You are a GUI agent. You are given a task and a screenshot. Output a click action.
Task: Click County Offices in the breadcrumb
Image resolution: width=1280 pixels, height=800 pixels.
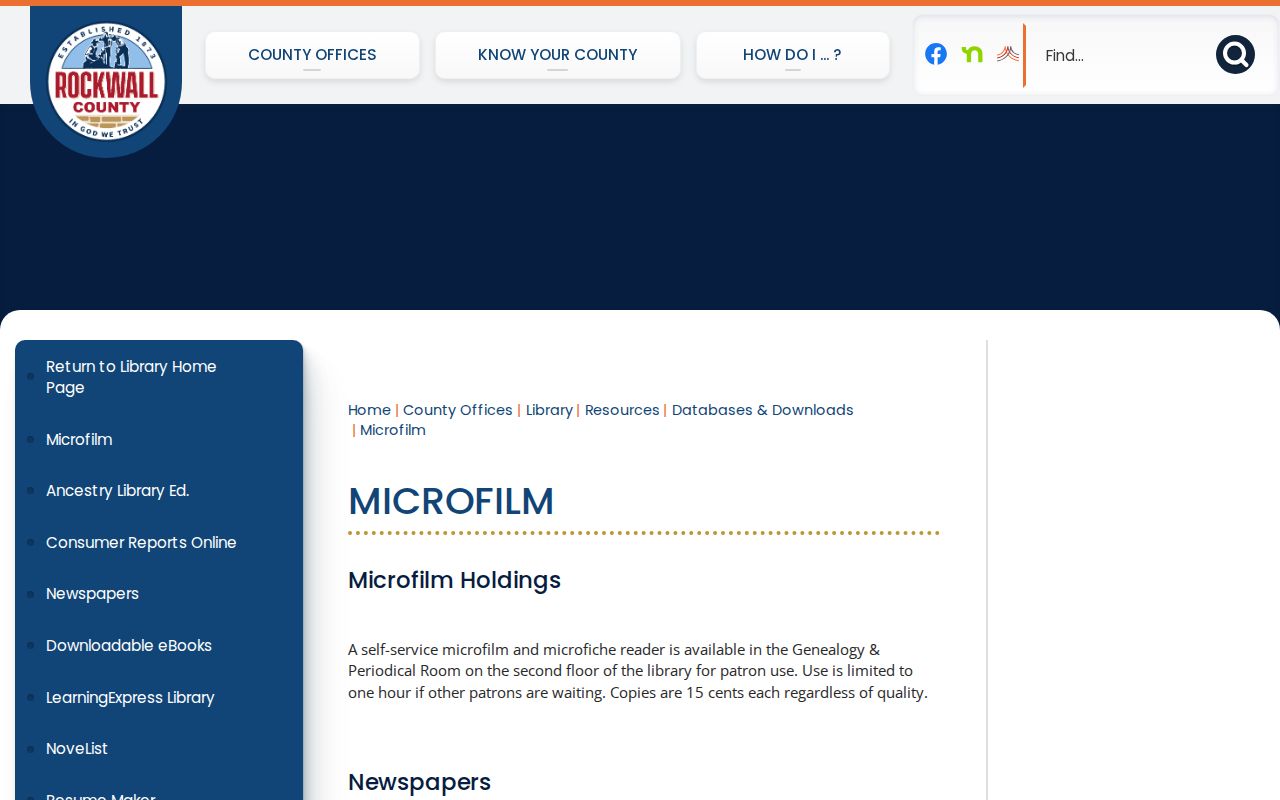pyautogui.click(x=457, y=410)
